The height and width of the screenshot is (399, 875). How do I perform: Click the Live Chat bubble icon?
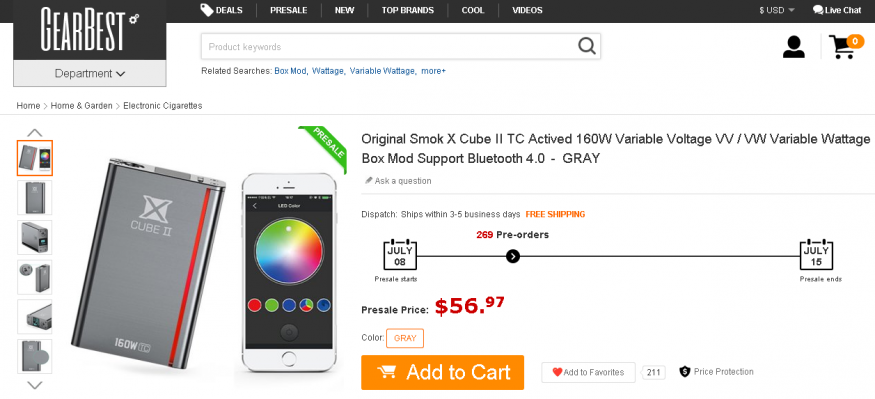(x=818, y=9)
